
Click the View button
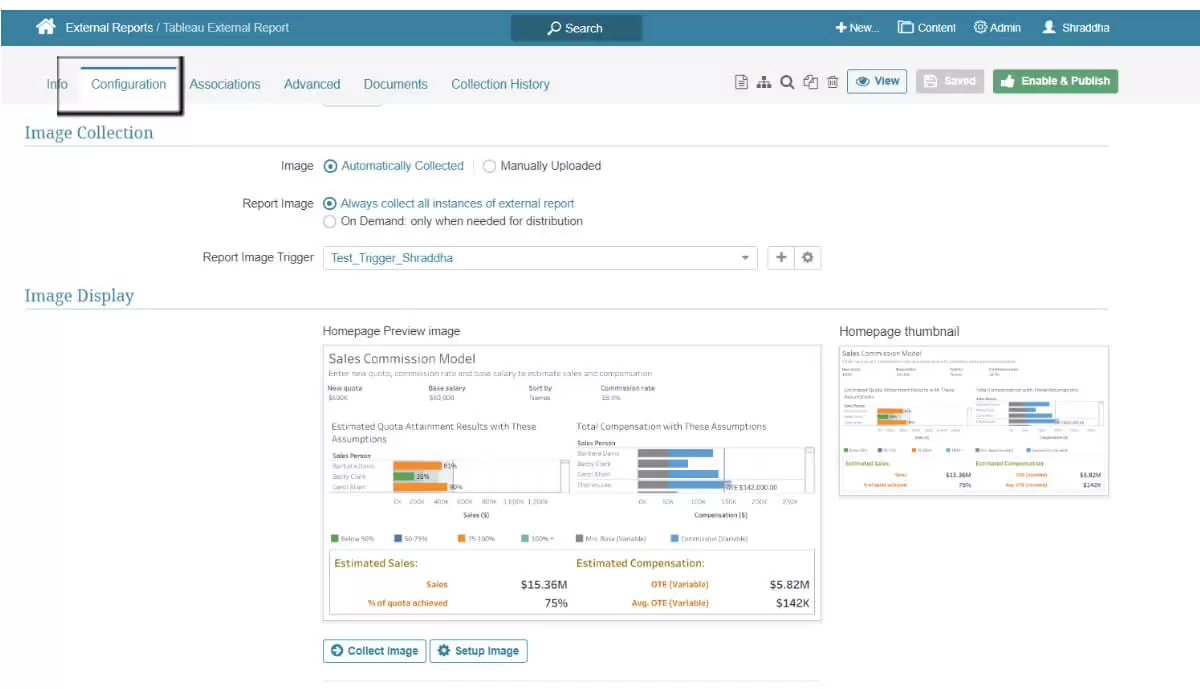[x=877, y=81]
